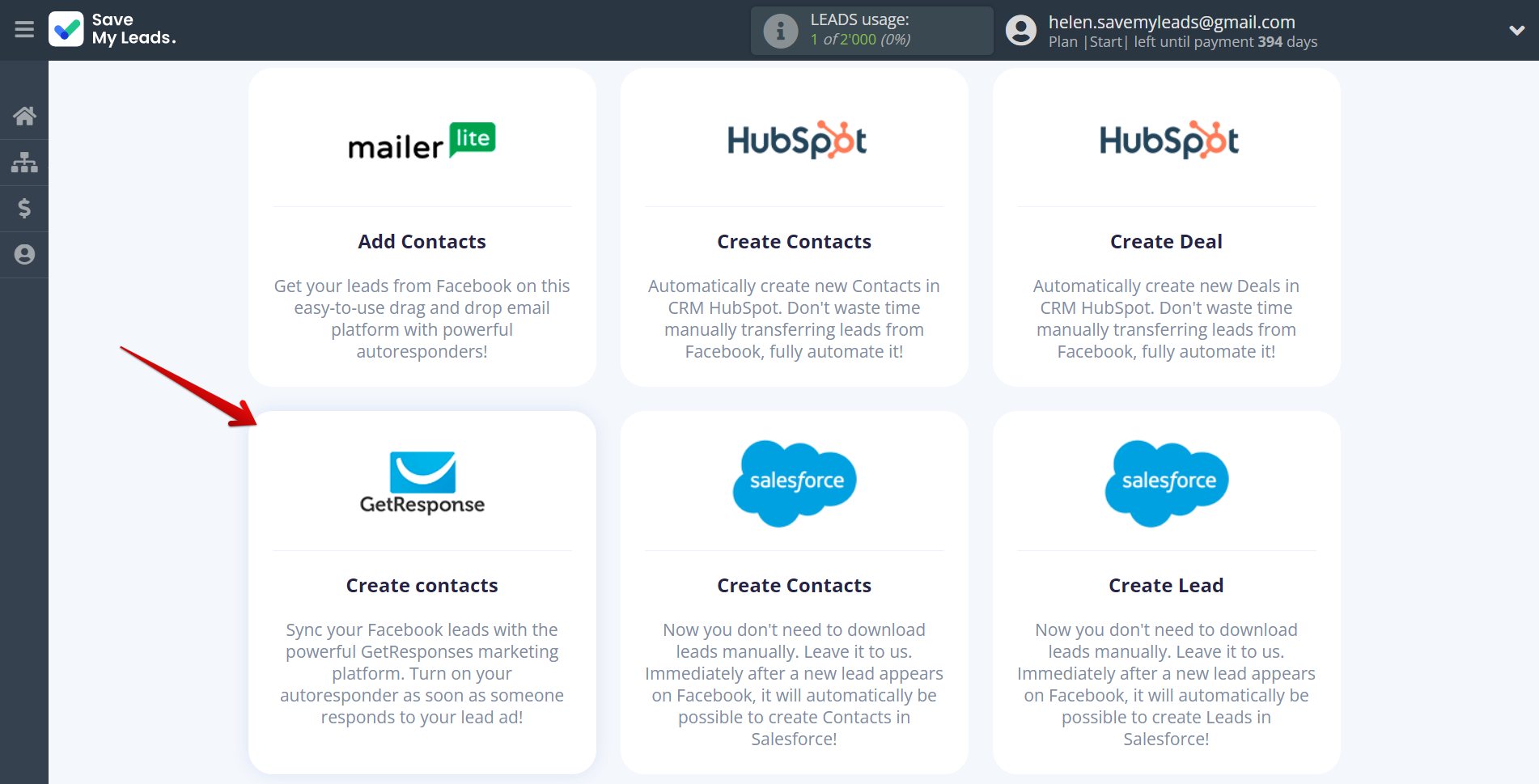
Task: Select Salesforce Create Lead title
Action: (1167, 586)
